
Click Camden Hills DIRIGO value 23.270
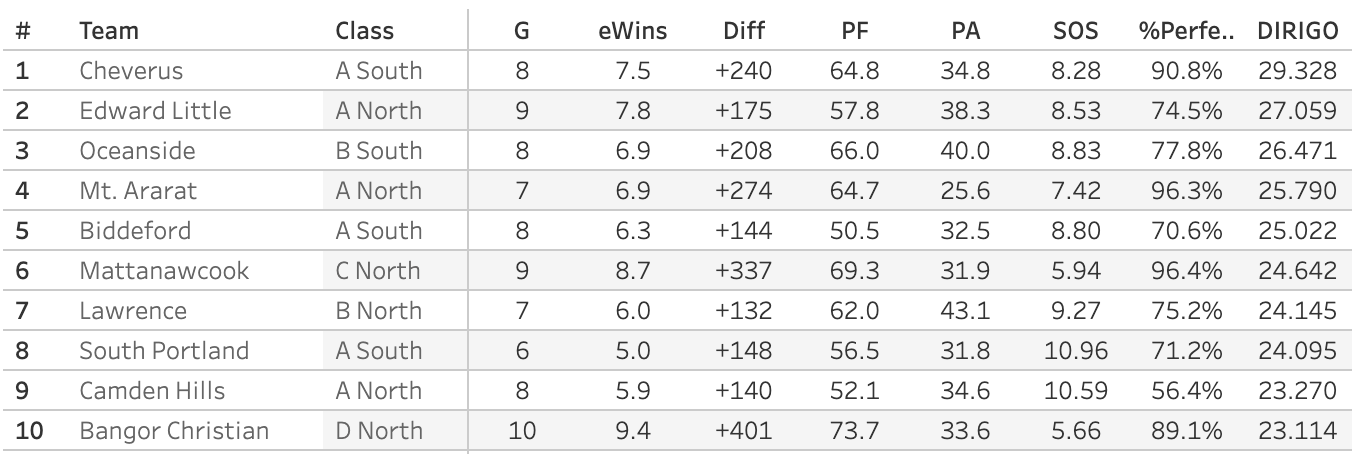[1297, 391]
